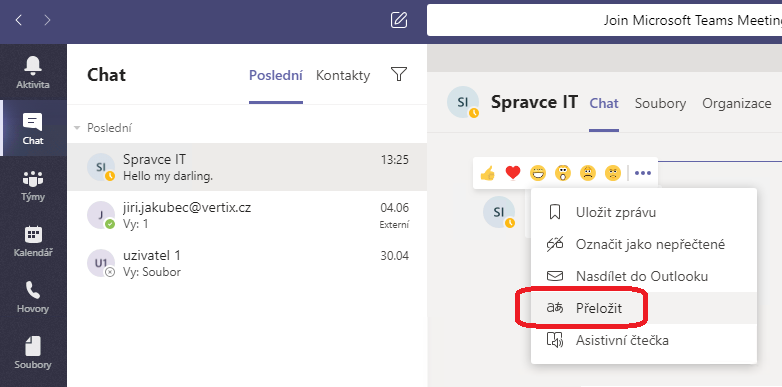This screenshot has width=782, height=387.
Task: Open Soubory in the left sidebar
Action: tap(33, 352)
